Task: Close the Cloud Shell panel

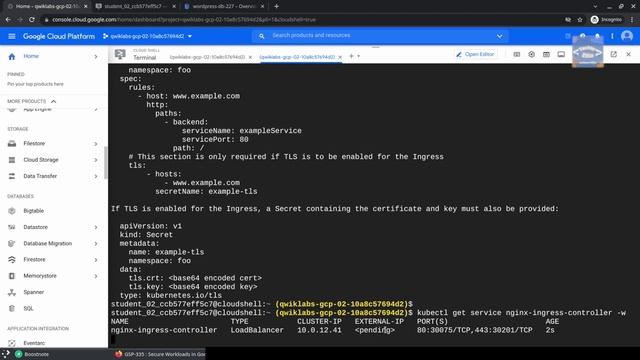Action: tap(629, 54)
